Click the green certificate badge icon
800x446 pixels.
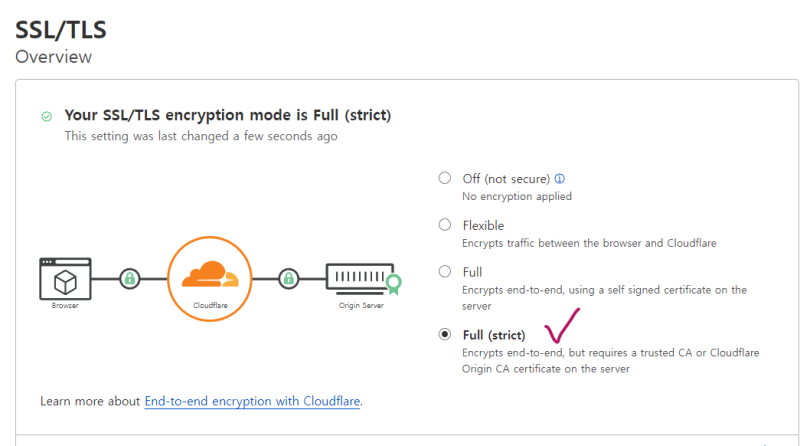point(394,283)
